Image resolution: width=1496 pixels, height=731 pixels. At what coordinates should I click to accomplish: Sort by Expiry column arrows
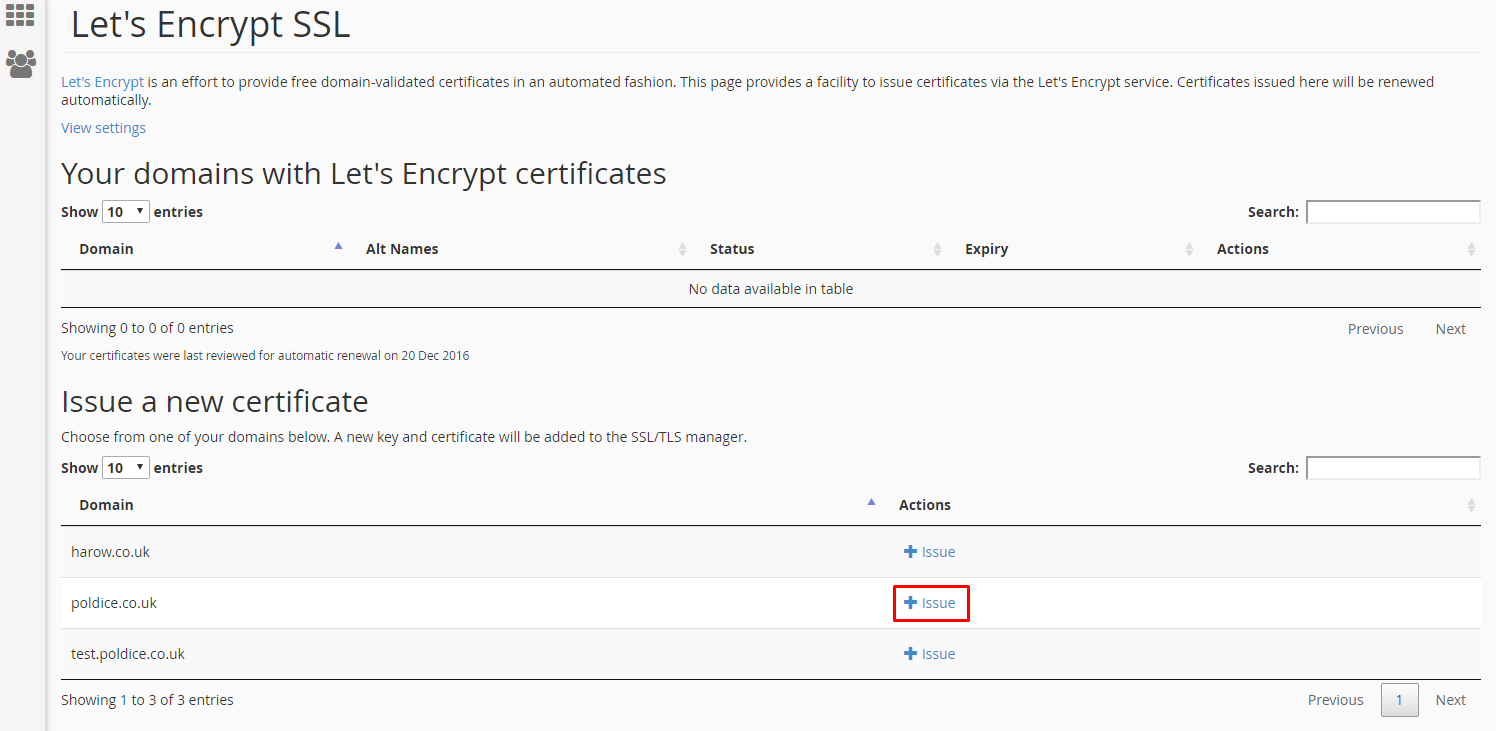click(x=1189, y=249)
